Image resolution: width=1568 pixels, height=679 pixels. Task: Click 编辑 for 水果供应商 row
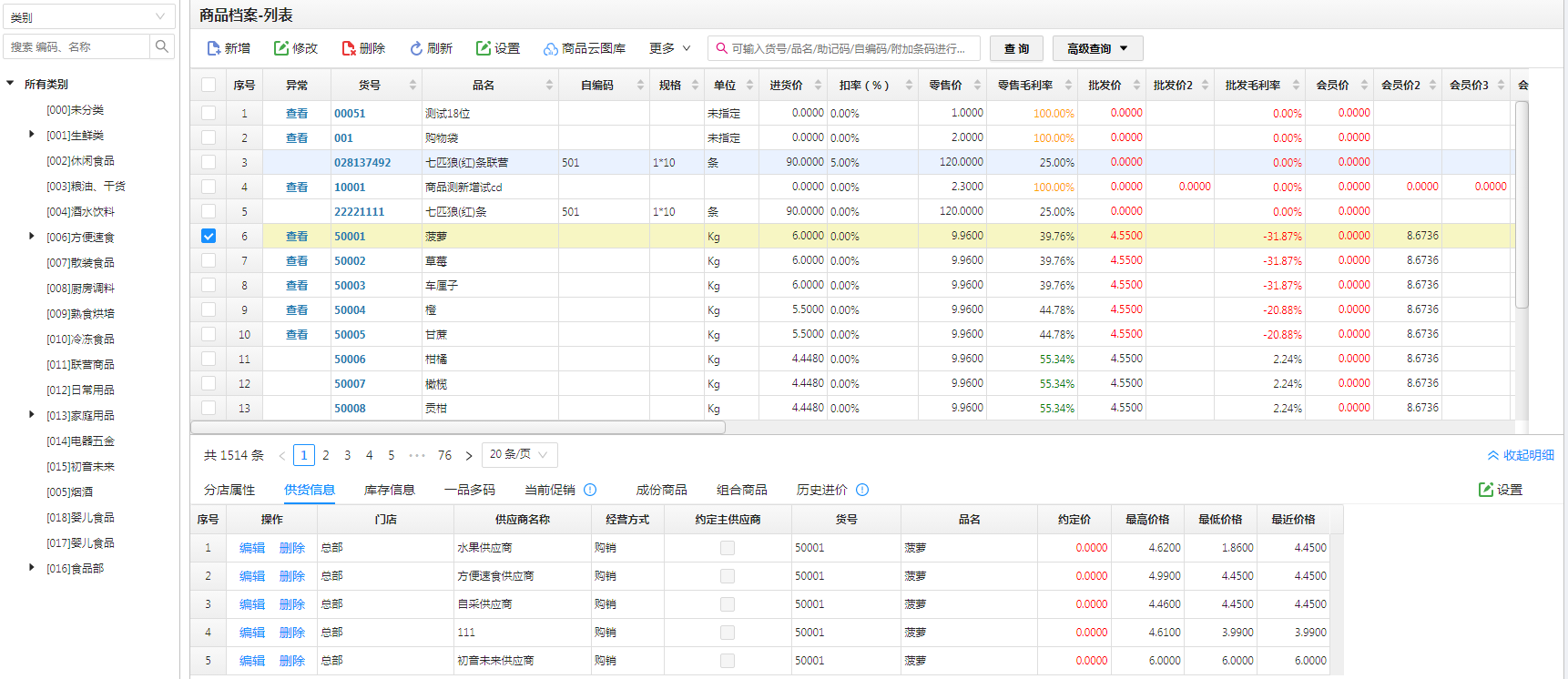[252, 548]
